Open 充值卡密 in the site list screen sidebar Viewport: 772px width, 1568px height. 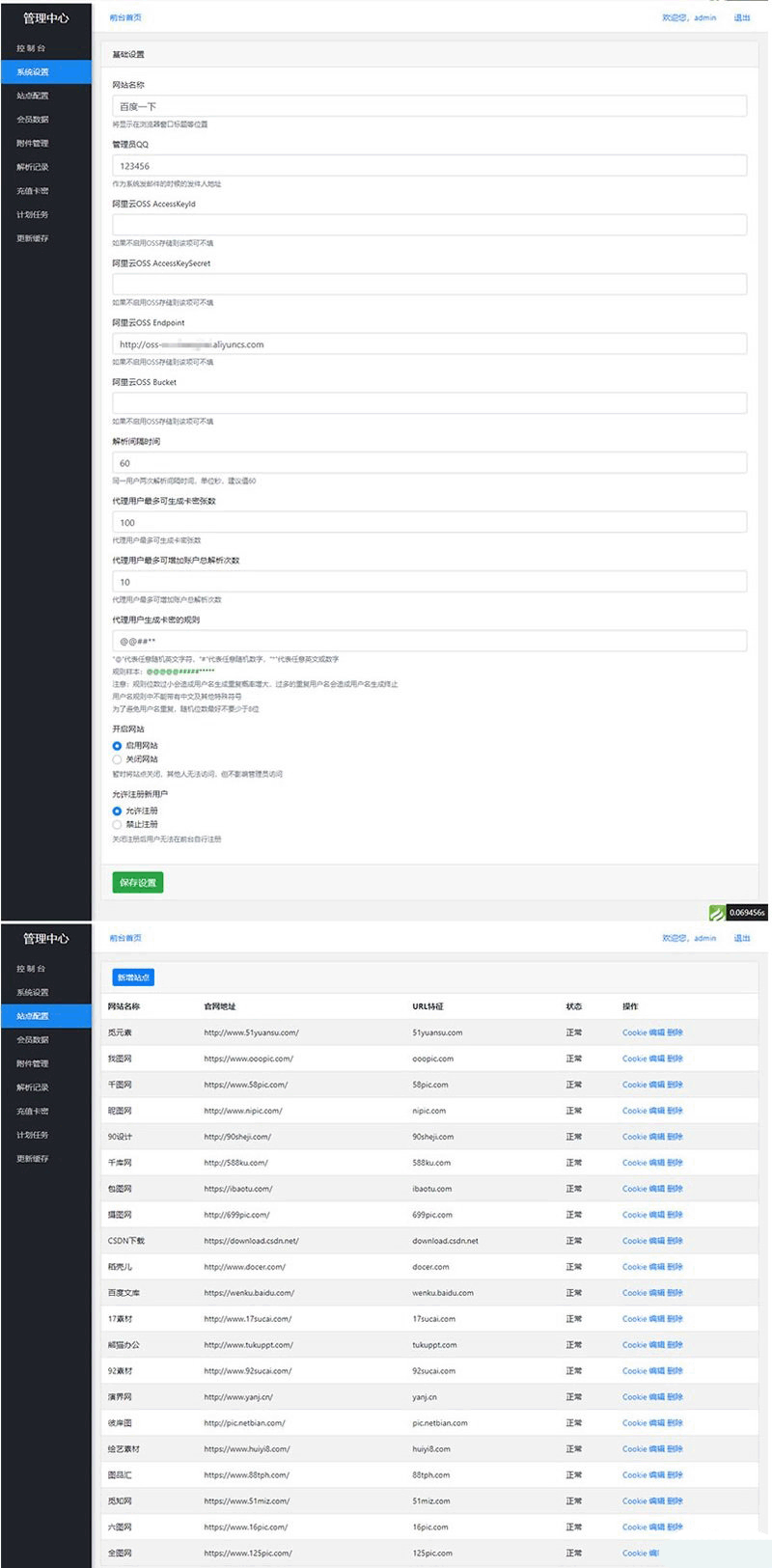point(32,1112)
